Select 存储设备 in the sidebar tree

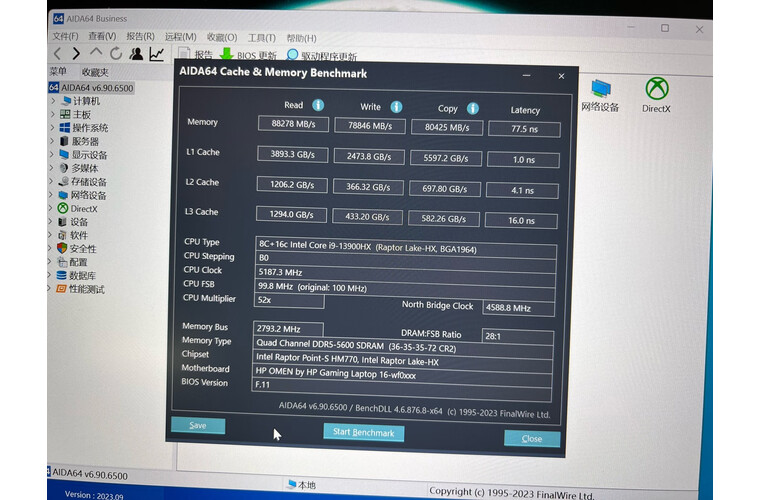tap(88, 182)
